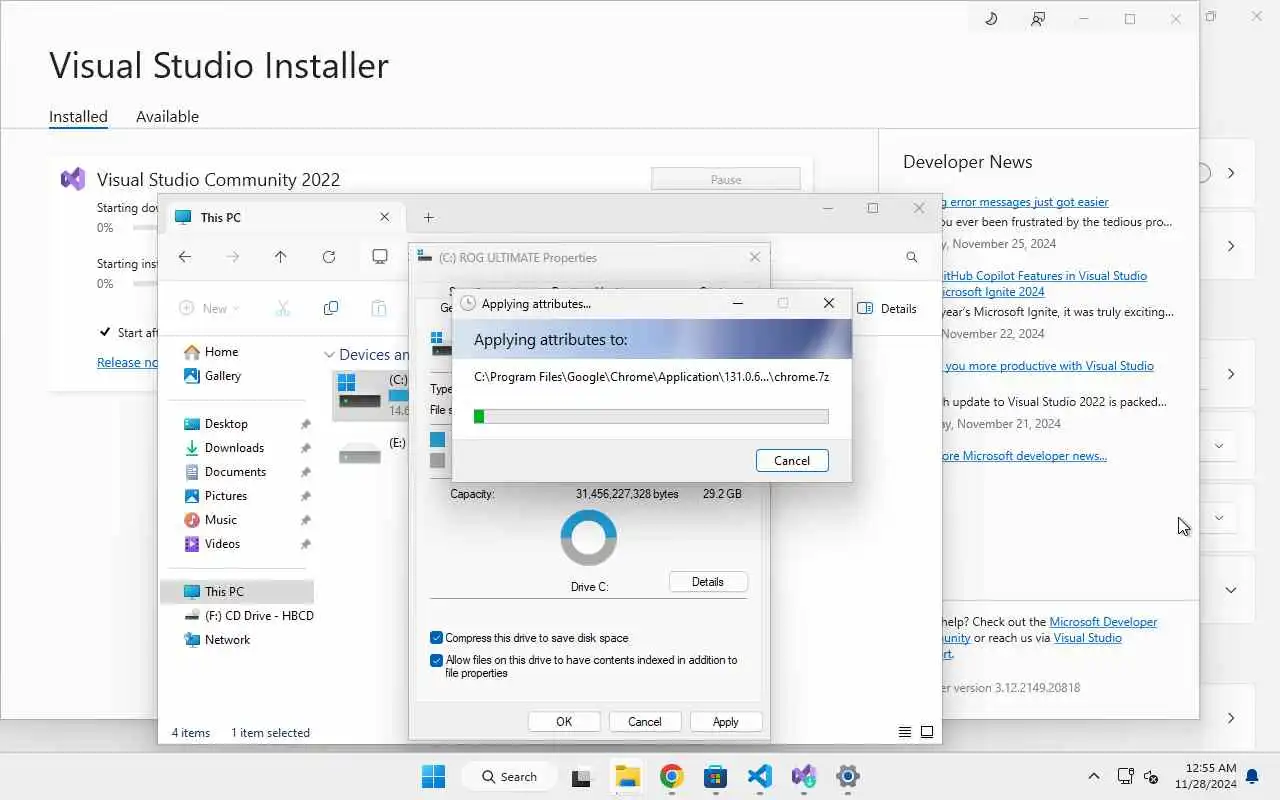Open the Windows Start menu
The height and width of the screenshot is (800, 1280).
(x=433, y=776)
